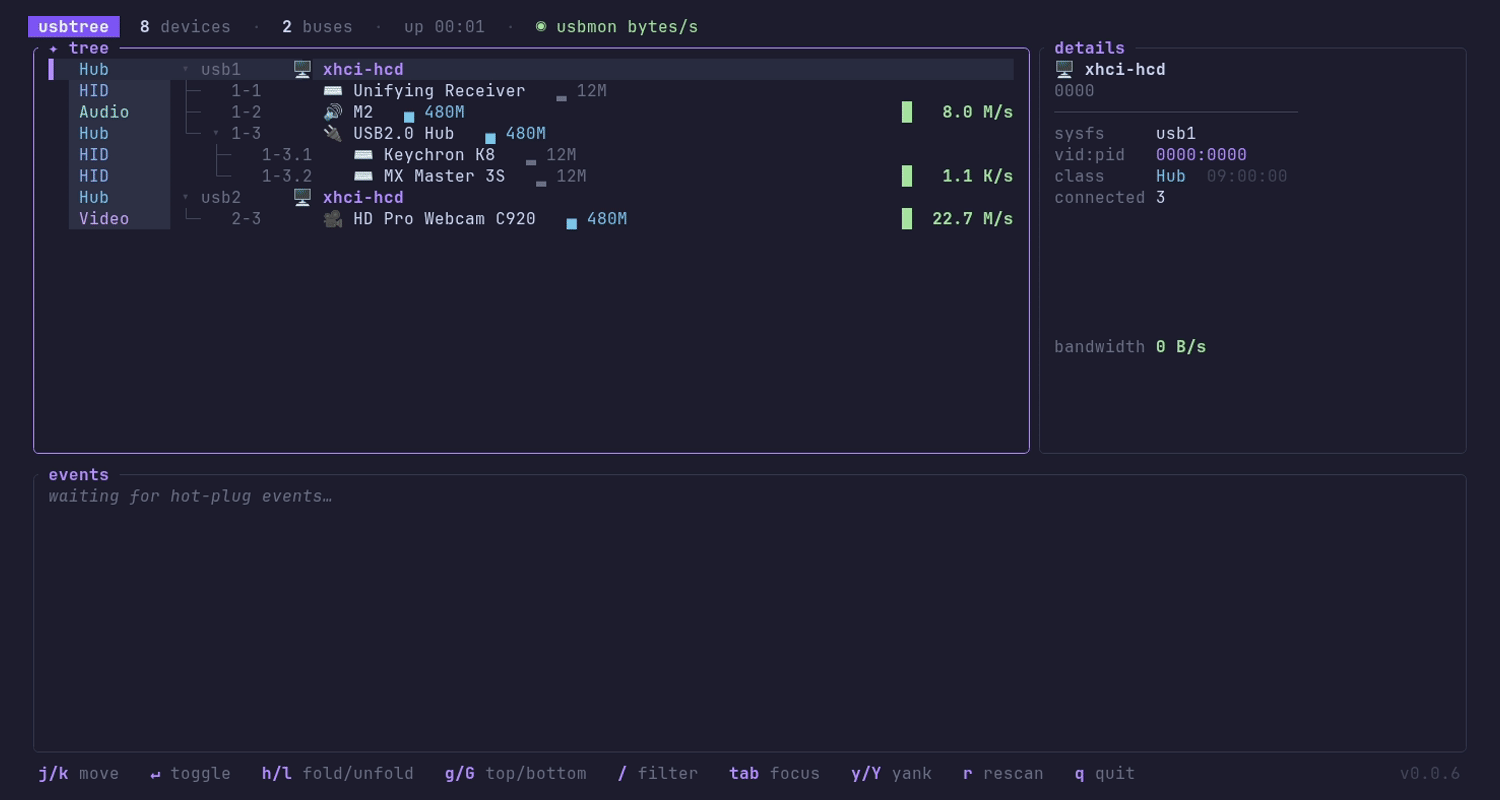Click the 0 B/s bandwidth value

click(1181, 347)
